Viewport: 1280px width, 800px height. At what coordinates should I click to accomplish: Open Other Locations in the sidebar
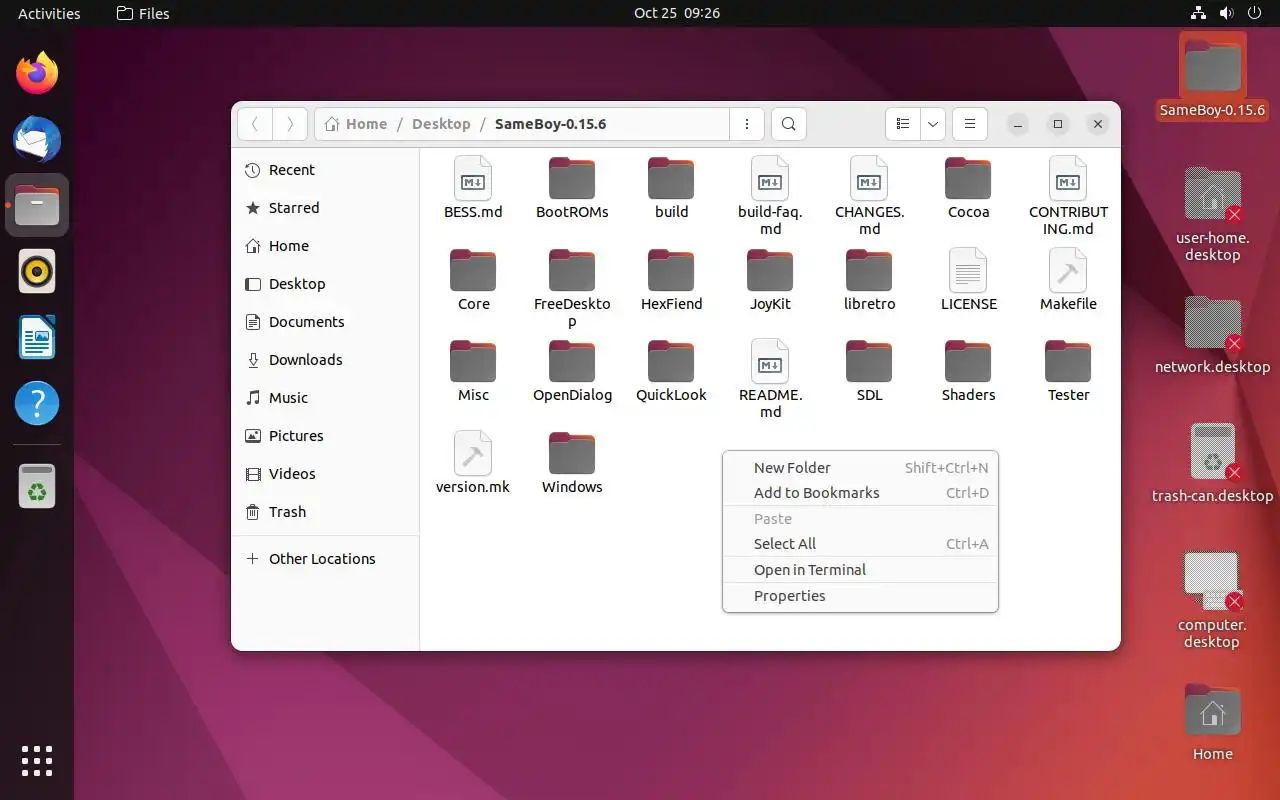[326, 559]
